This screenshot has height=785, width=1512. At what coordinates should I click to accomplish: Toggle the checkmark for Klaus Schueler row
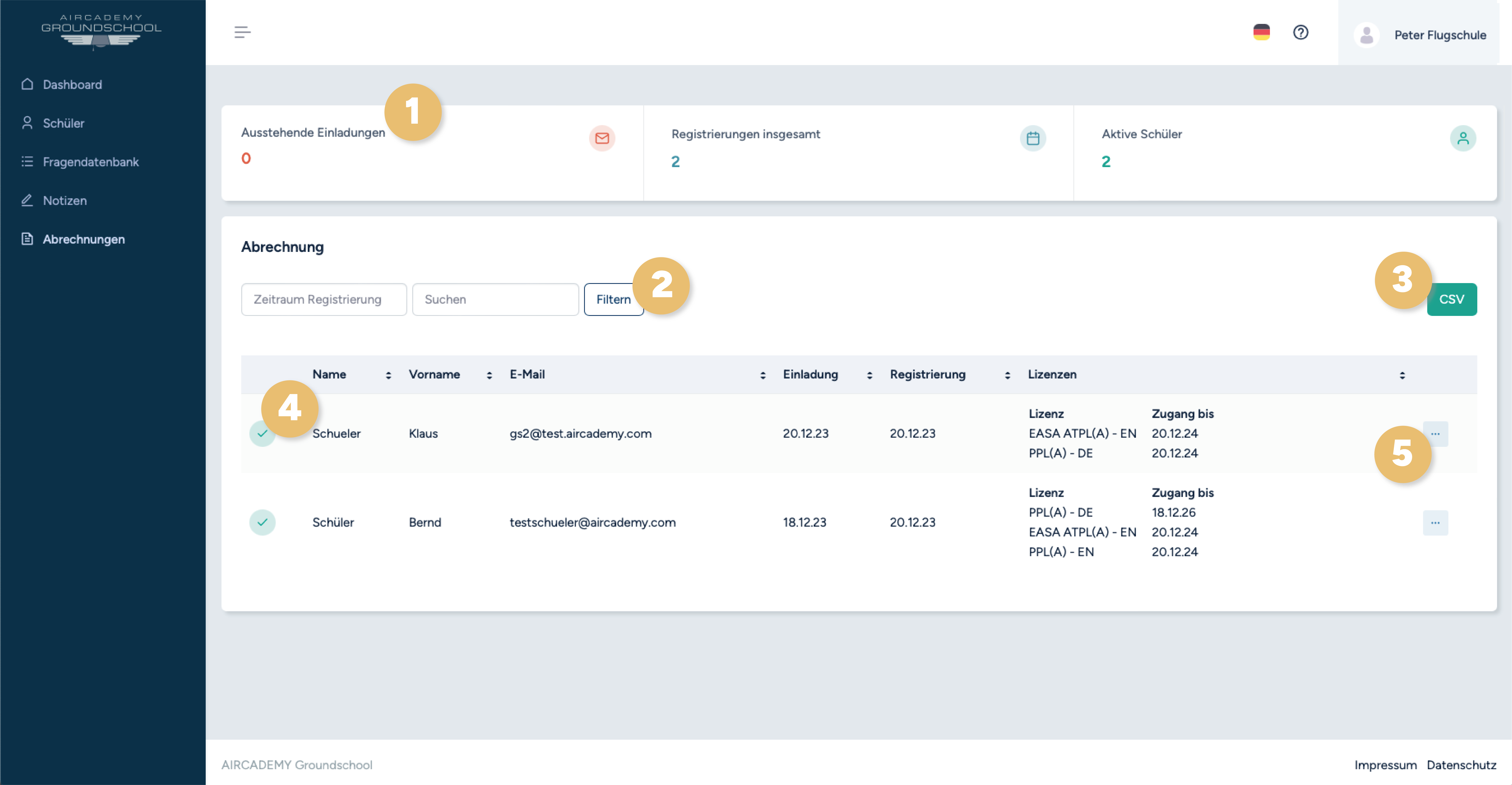262,434
